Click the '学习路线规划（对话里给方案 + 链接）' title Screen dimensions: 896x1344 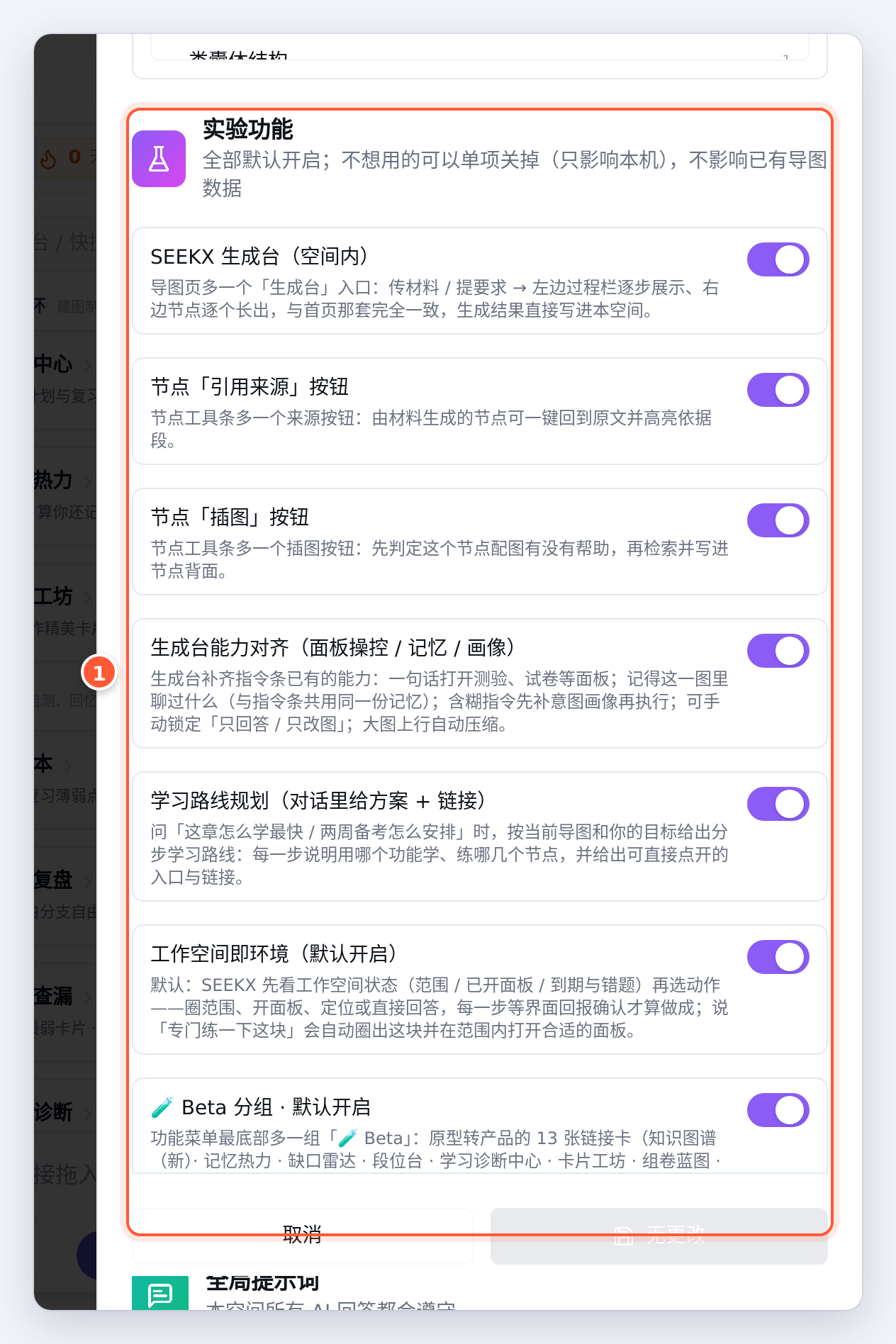318,800
